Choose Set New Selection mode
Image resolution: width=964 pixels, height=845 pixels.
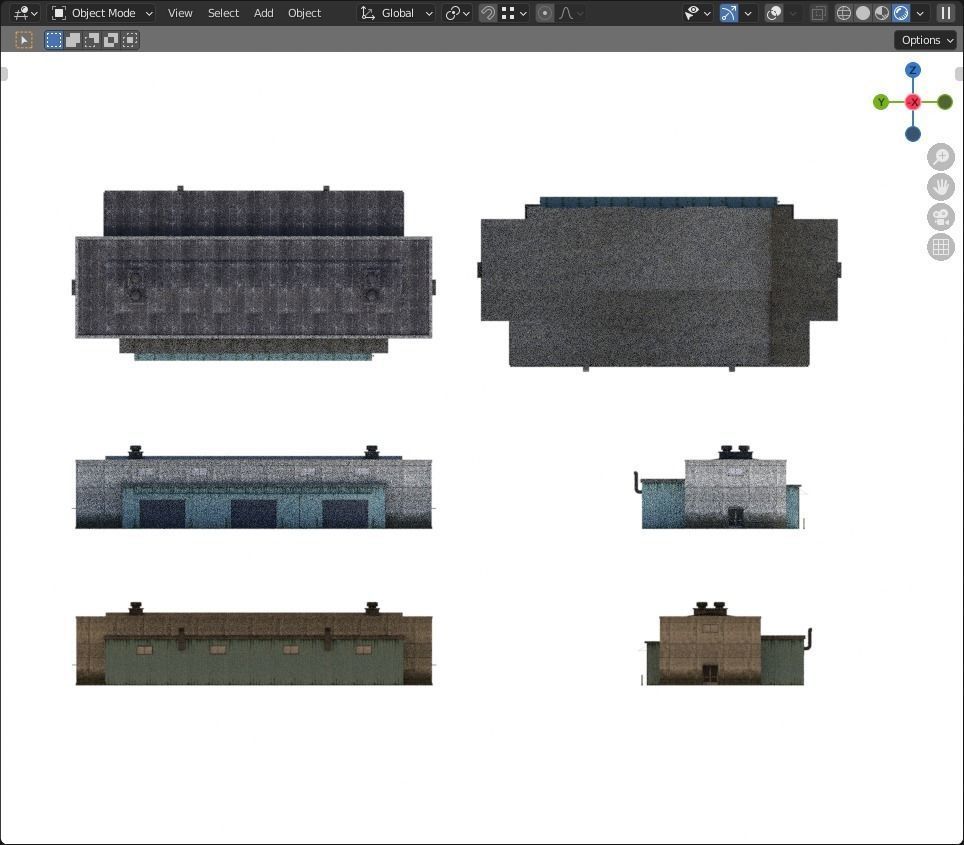pos(53,41)
